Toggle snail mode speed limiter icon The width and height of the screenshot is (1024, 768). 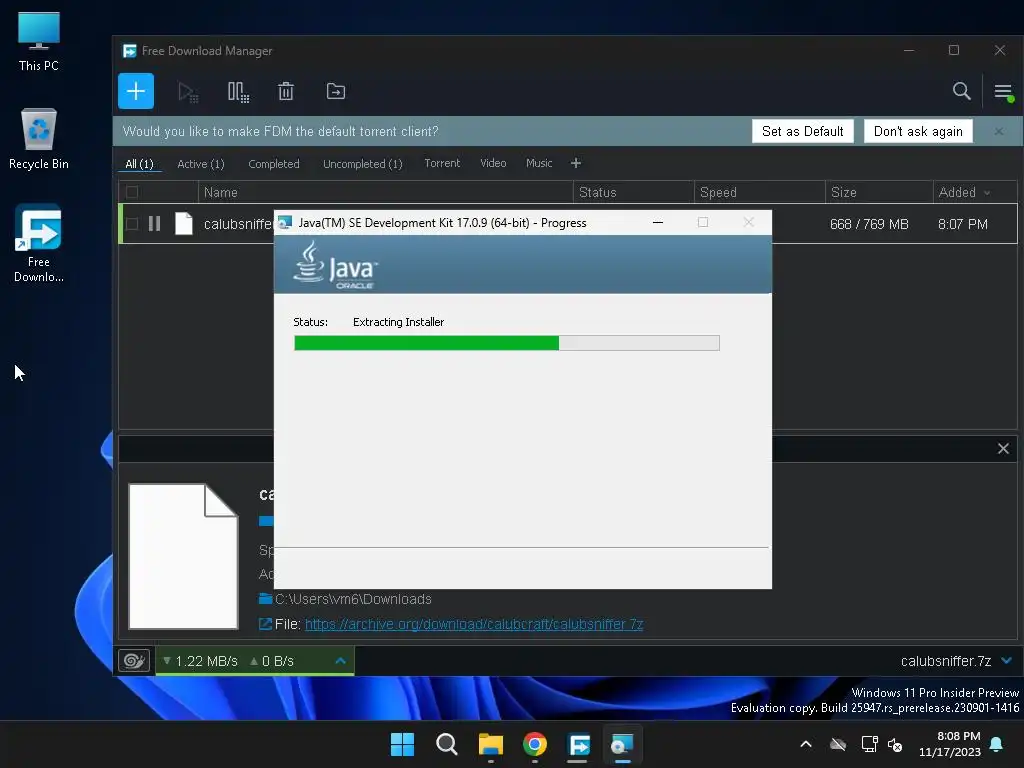[134, 661]
